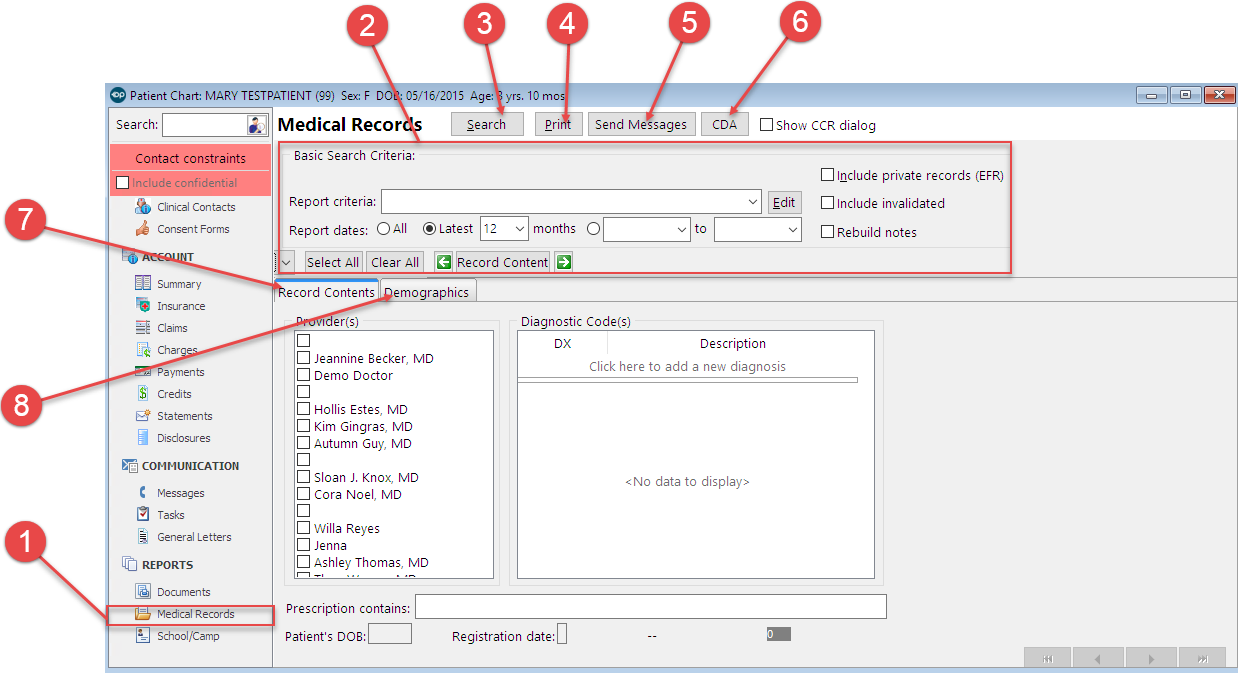This screenshot has height=673, width=1238.
Task: Check provider Kim Gingras, MD
Action: point(303,426)
